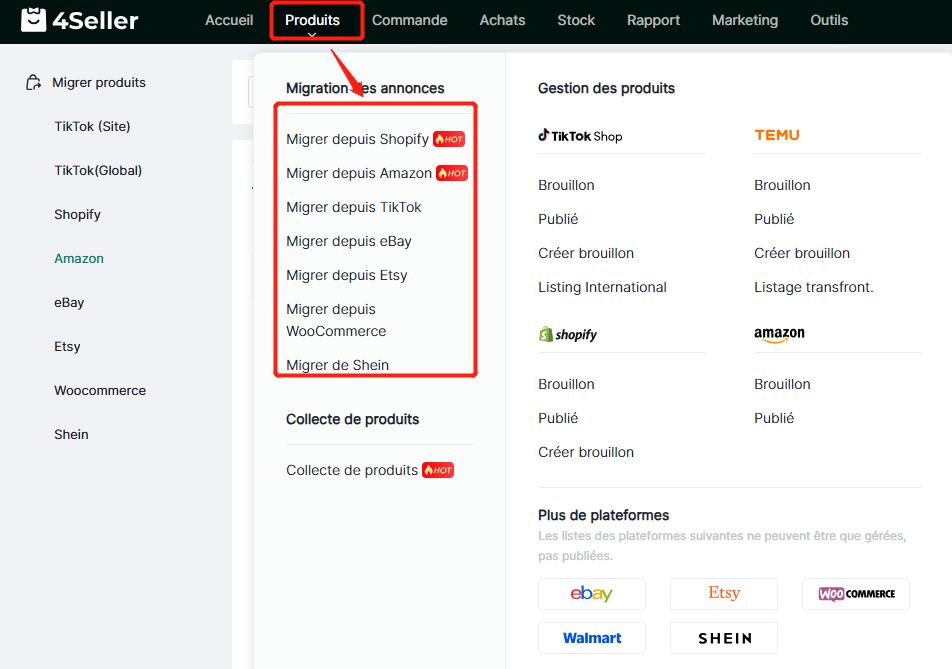The width and height of the screenshot is (952, 669).
Task: Open TikTok Shop Listing International
Action: tap(602, 287)
